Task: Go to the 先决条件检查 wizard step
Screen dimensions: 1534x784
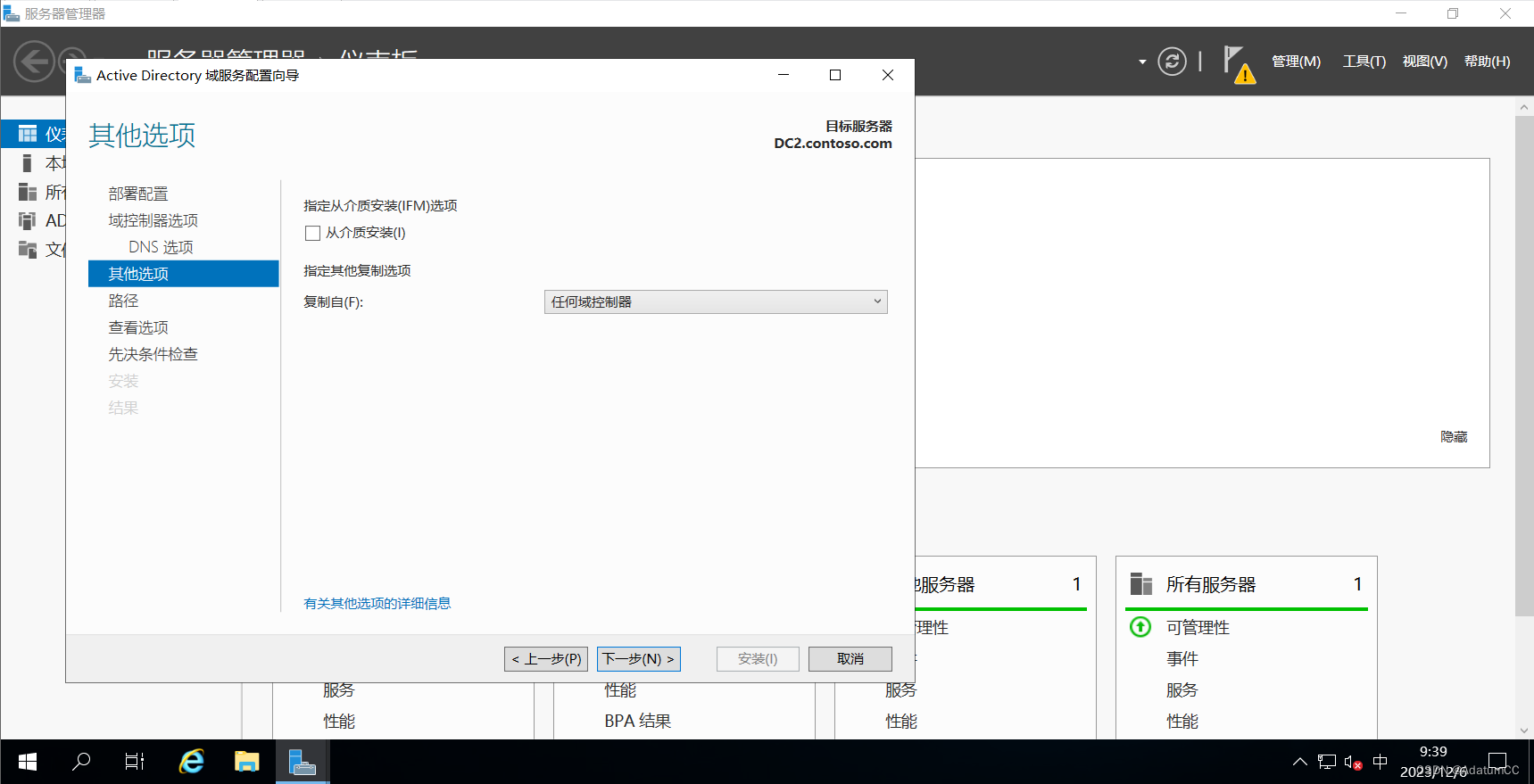Action: point(153,354)
